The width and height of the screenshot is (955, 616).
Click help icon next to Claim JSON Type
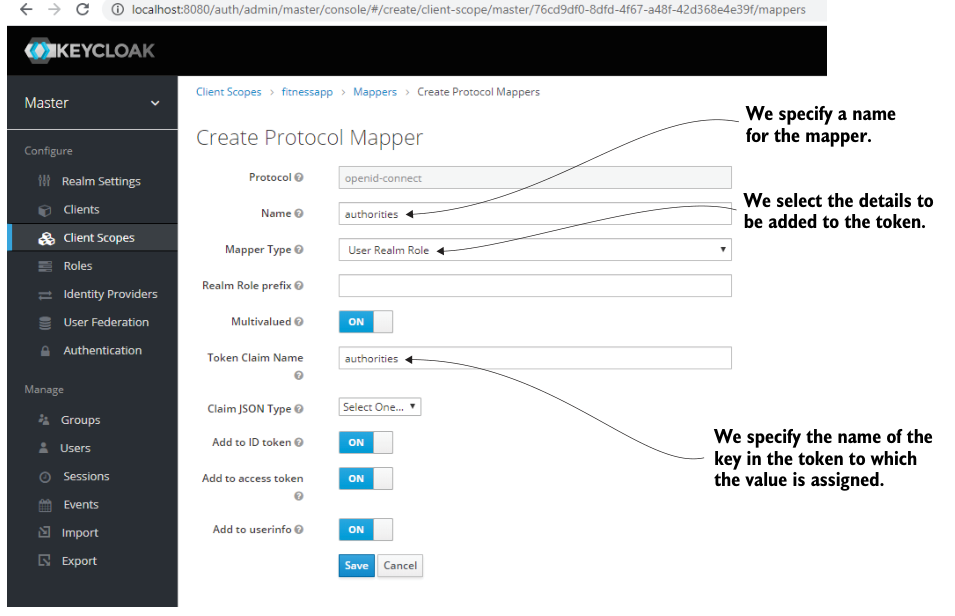coord(299,409)
